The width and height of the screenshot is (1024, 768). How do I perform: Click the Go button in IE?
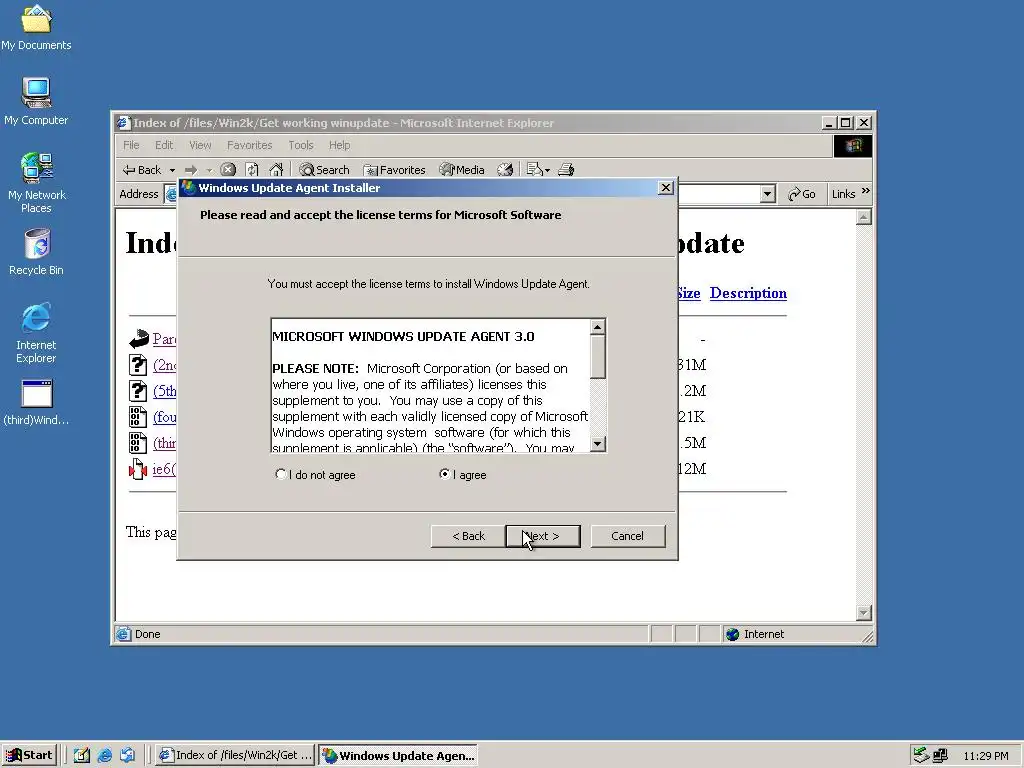pos(802,194)
